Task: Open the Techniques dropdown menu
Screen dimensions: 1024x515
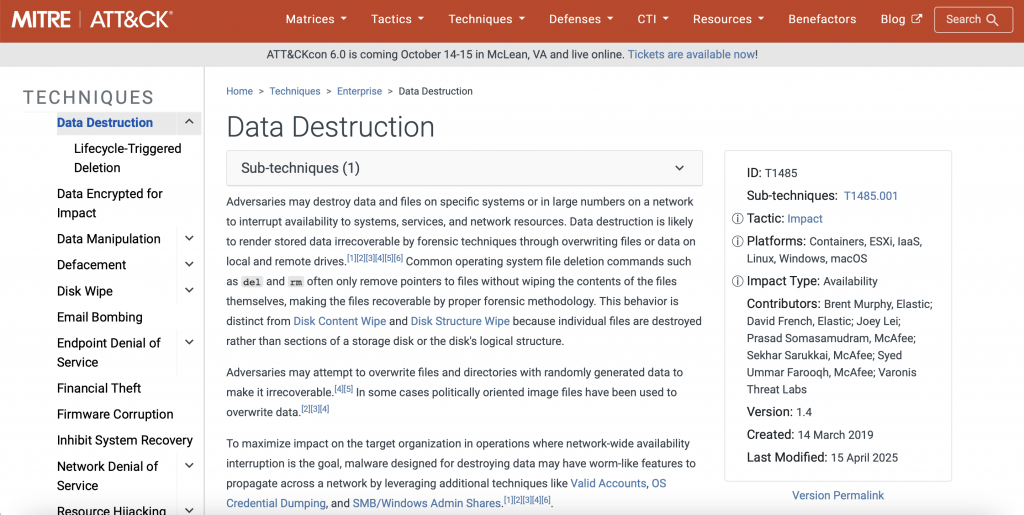Action: pyautogui.click(x=487, y=19)
